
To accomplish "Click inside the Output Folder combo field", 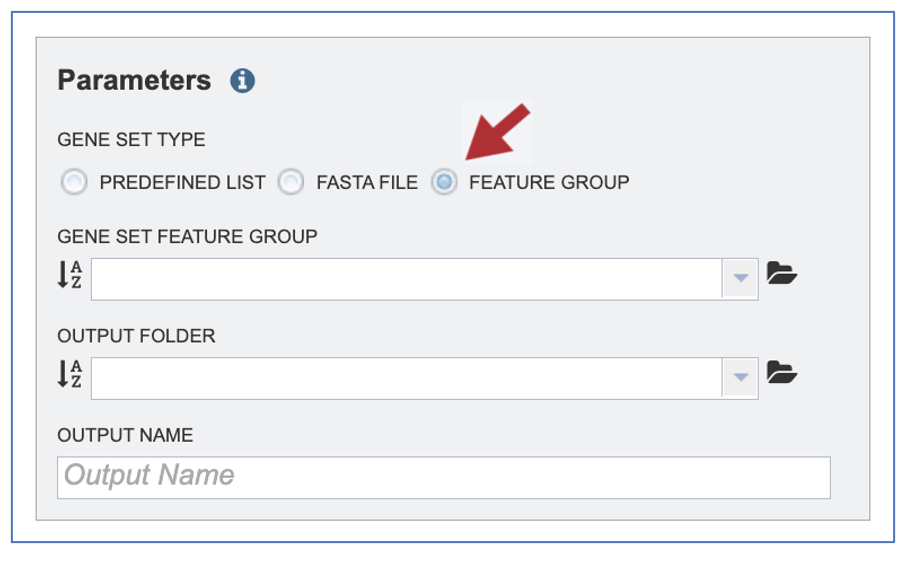I will [x=406, y=378].
